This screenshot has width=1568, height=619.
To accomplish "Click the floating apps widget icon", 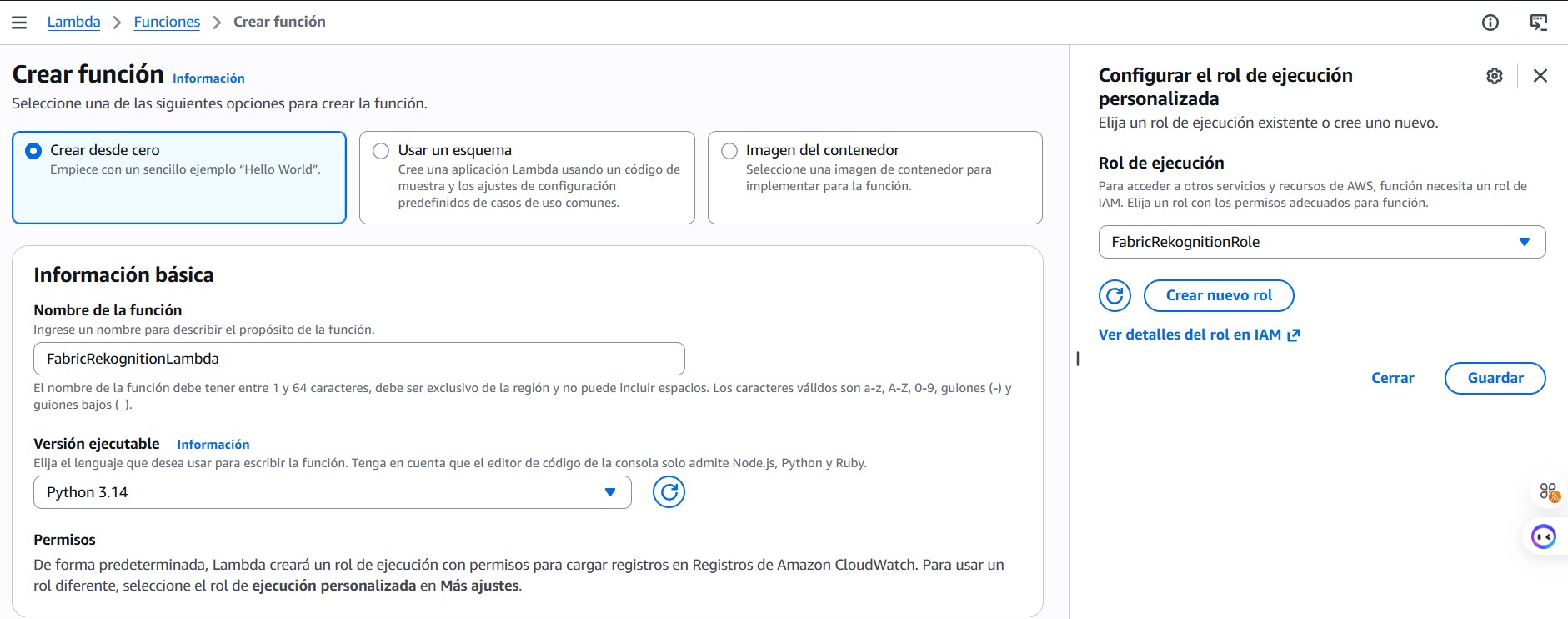I will 1549,492.
